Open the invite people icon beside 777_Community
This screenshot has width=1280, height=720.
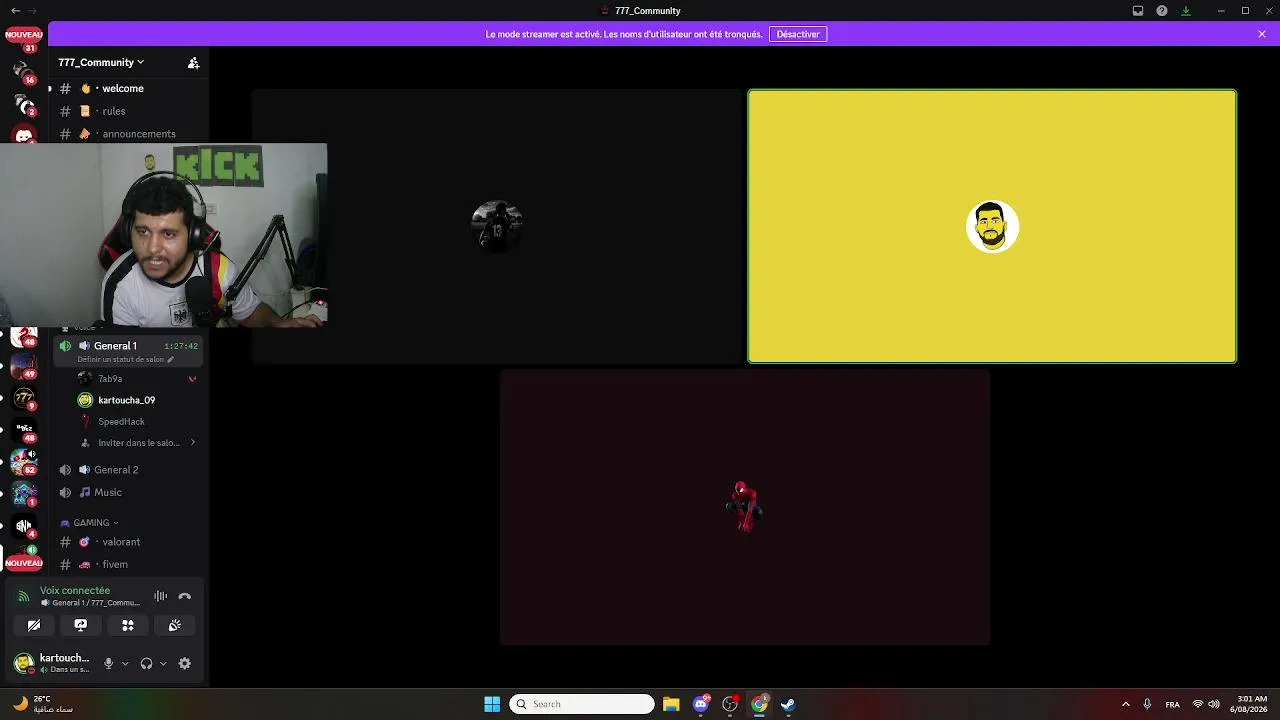pos(194,63)
